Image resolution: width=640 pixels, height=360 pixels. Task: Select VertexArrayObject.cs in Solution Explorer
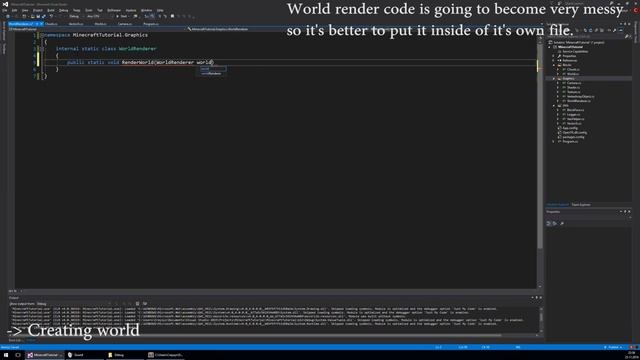(580, 96)
